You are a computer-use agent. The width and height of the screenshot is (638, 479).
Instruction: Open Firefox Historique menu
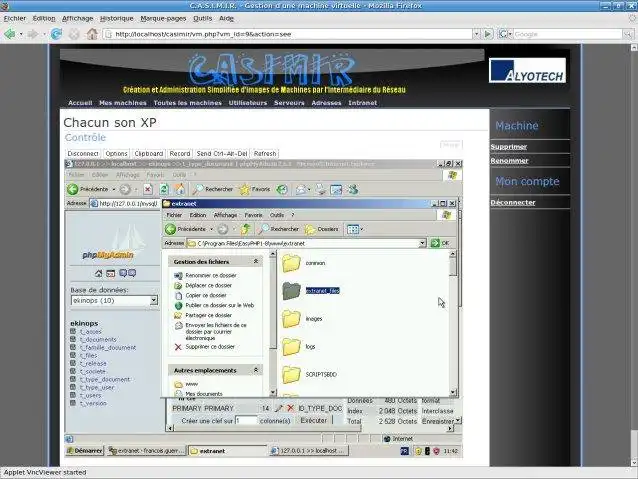coord(116,18)
